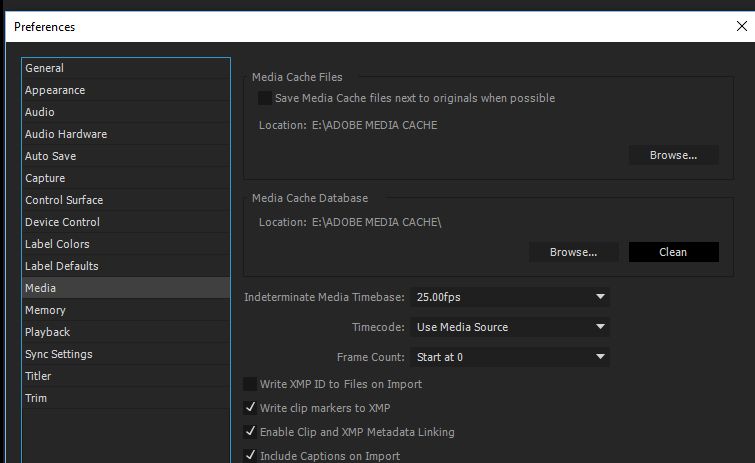755x463 pixels.
Task: Expand the Timecode dropdown
Action: click(510, 327)
